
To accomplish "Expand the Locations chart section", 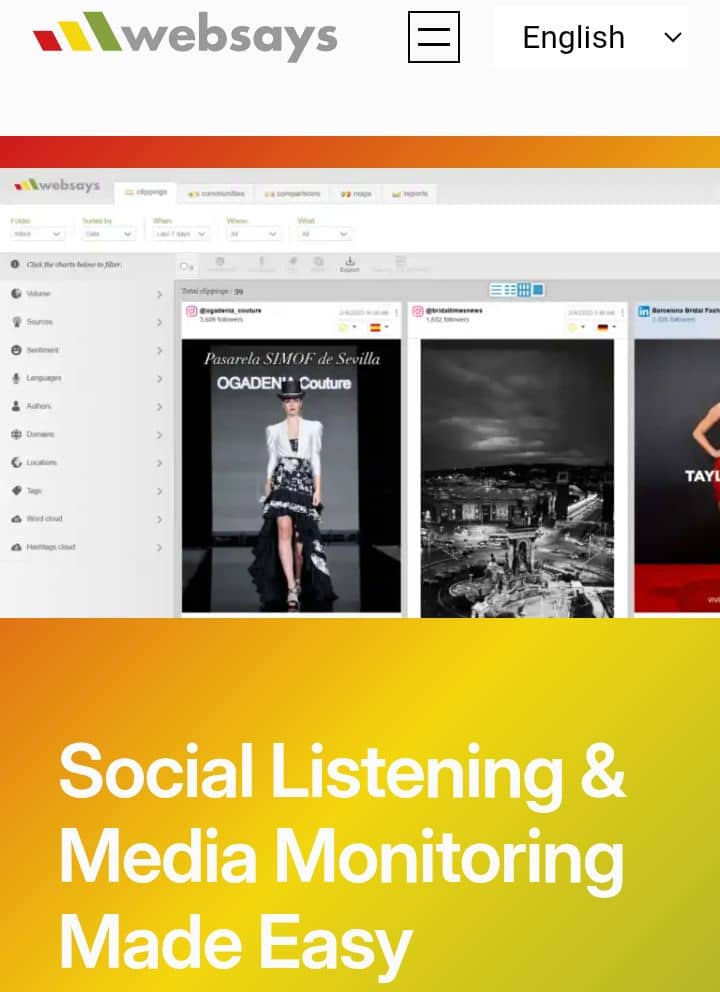I will [x=159, y=463].
